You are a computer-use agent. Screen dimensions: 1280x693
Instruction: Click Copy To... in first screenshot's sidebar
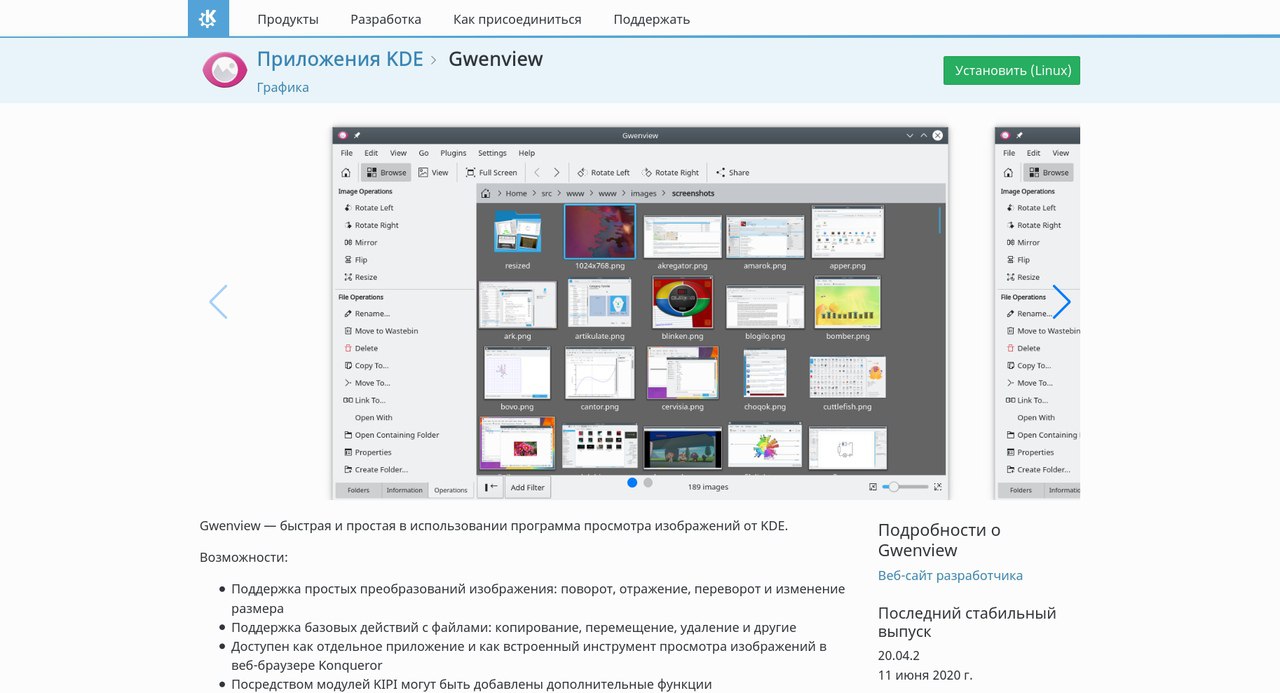click(365, 366)
